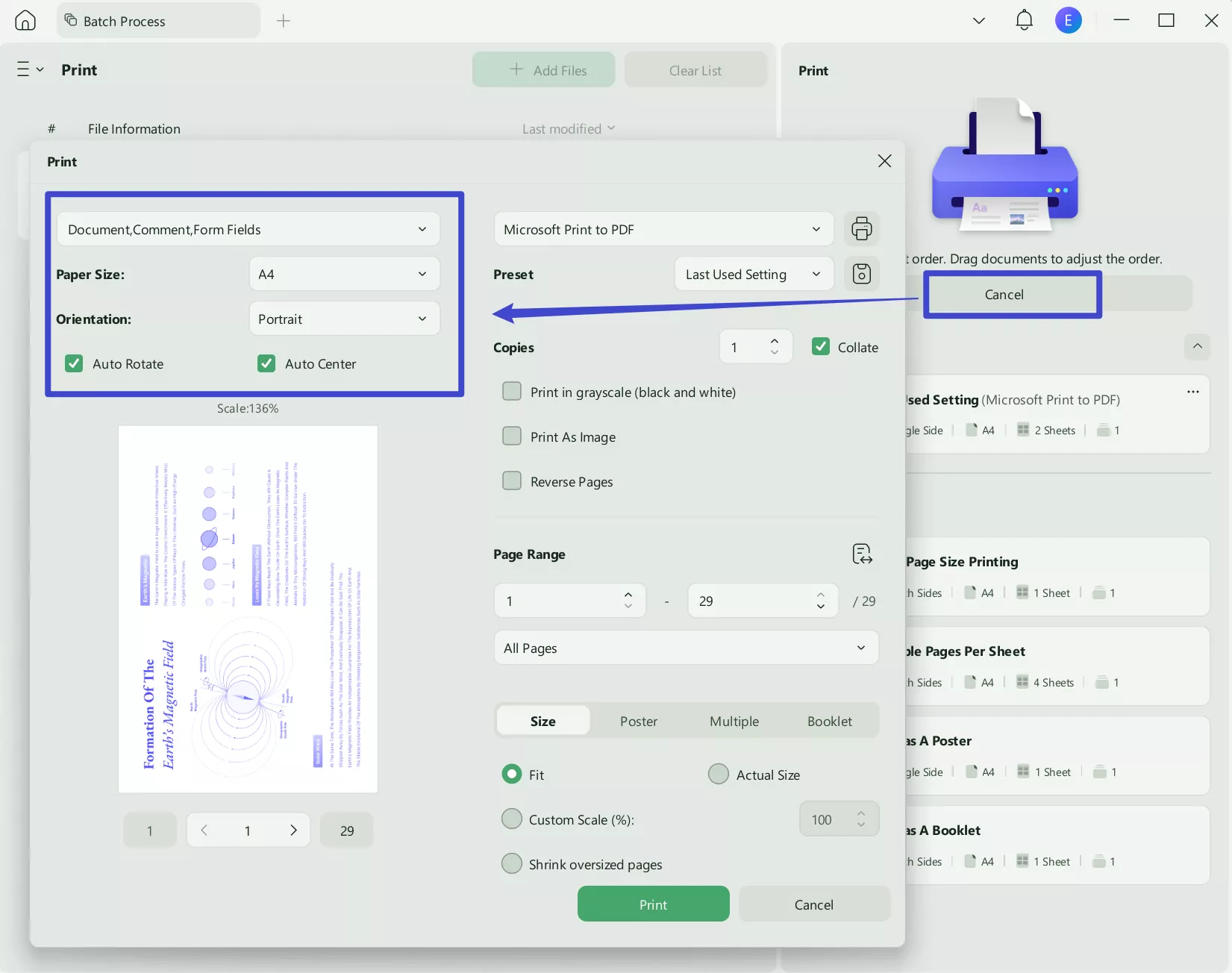Increase page range start stepper
The width and height of the screenshot is (1232, 973).
[628, 595]
